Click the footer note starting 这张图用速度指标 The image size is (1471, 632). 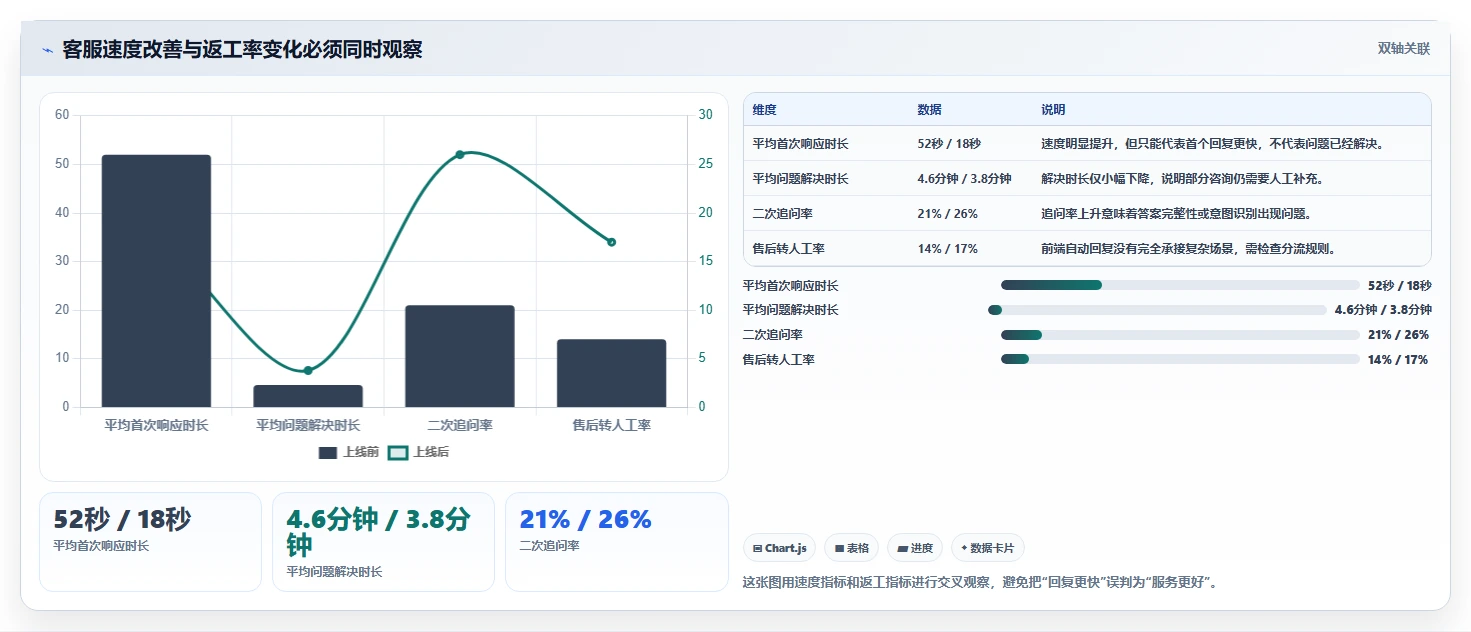tap(981, 582)
